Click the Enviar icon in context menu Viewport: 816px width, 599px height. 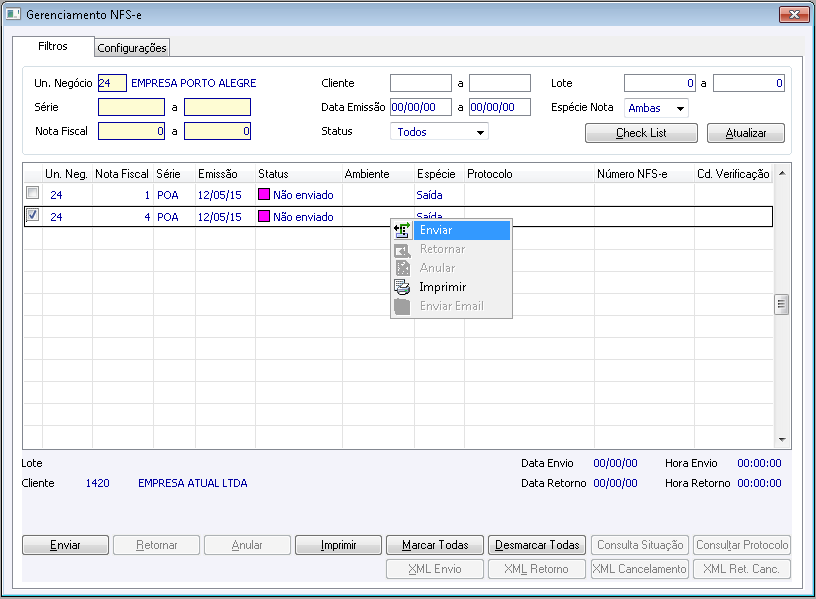point(402,230)
